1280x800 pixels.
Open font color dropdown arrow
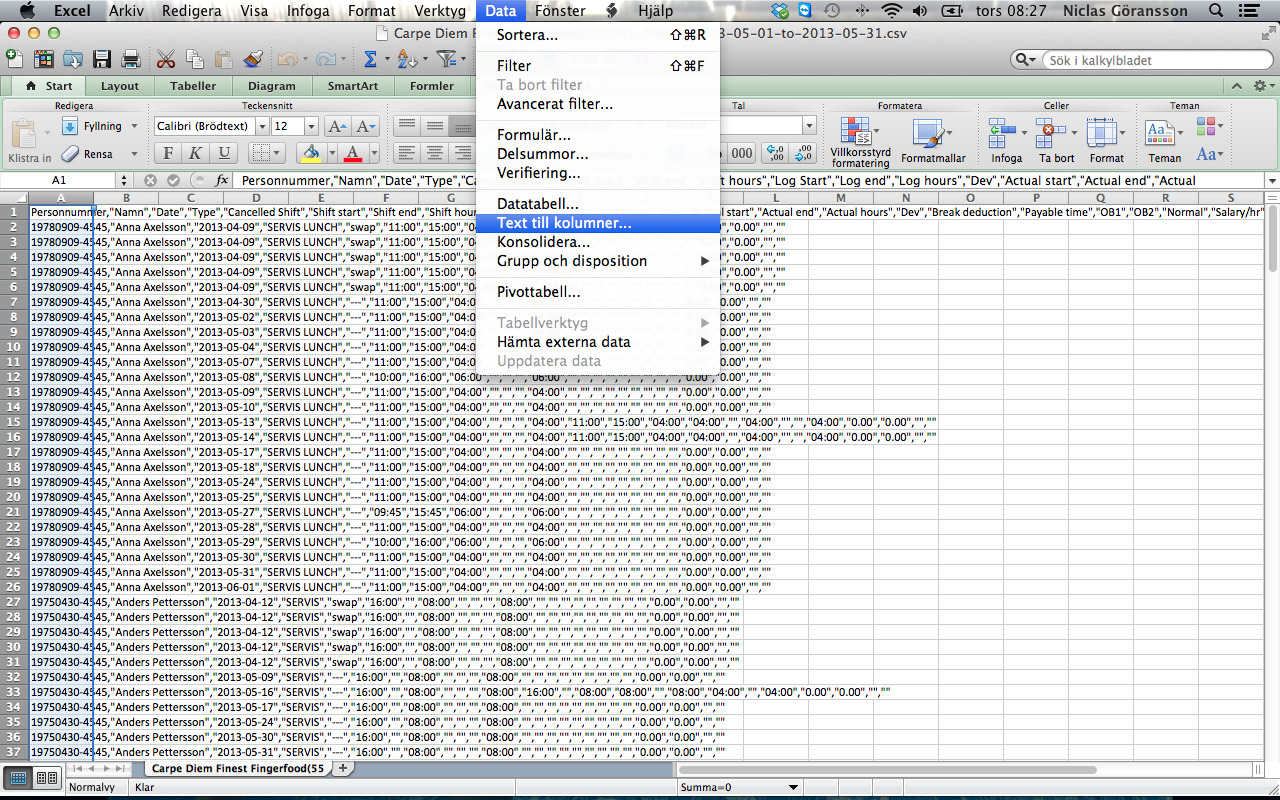coord(373,153)
